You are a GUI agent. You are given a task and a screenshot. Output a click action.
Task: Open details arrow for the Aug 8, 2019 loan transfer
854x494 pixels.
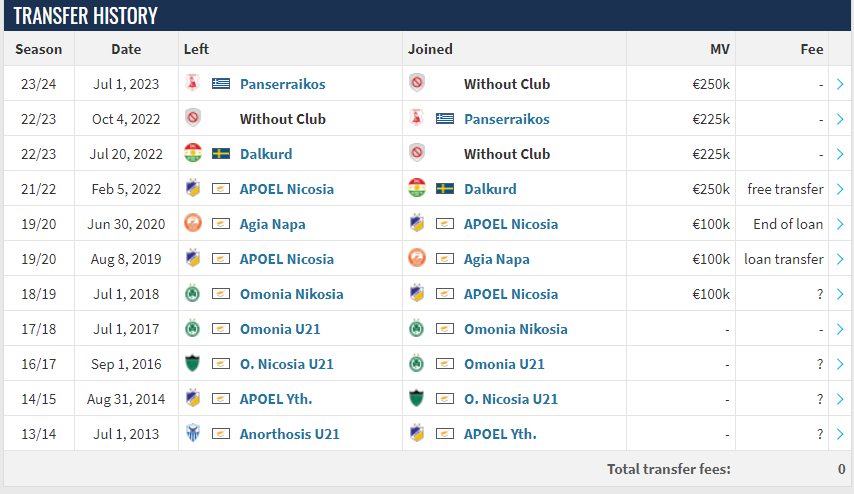[840, 259]
